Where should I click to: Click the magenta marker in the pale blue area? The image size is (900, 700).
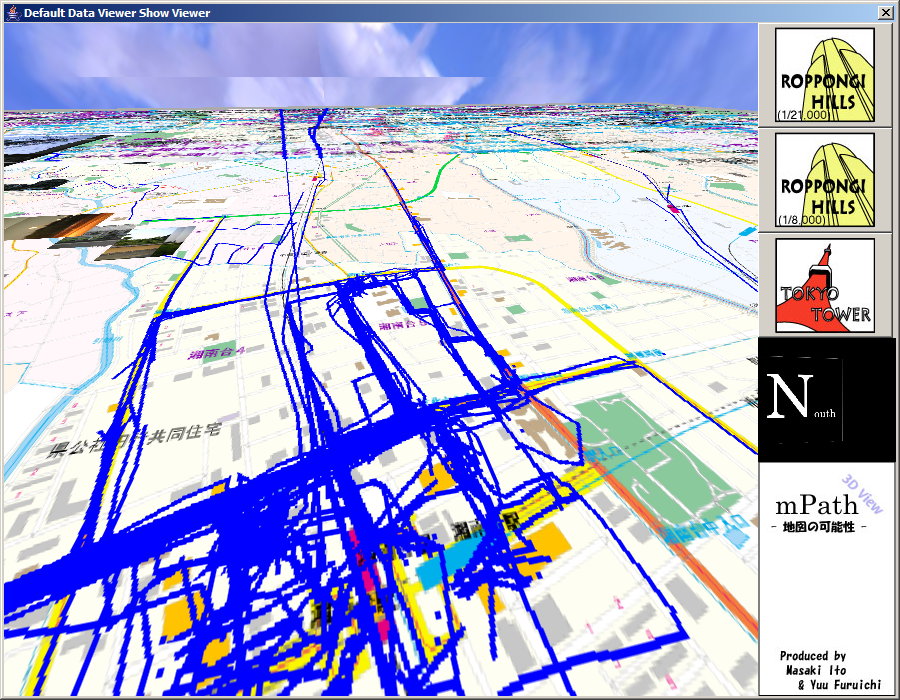pos(673,209)
